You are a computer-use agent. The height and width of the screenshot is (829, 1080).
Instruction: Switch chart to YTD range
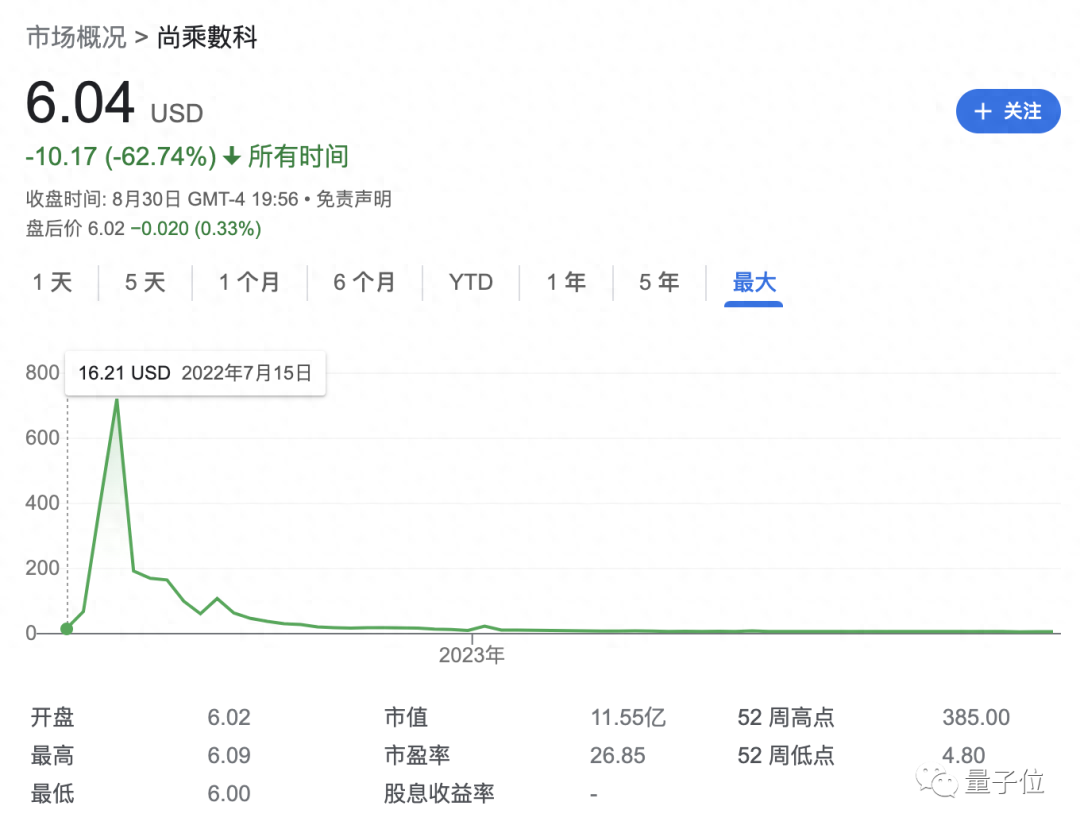470,283
